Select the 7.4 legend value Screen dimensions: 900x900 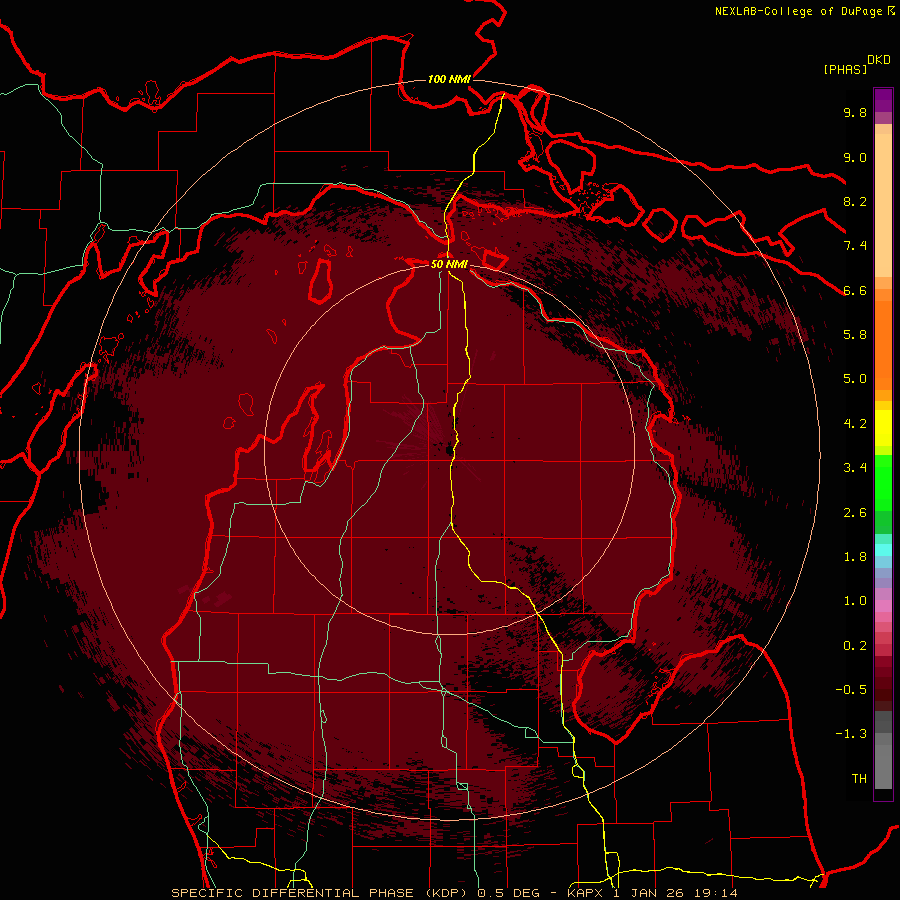(x=855, y=246)
